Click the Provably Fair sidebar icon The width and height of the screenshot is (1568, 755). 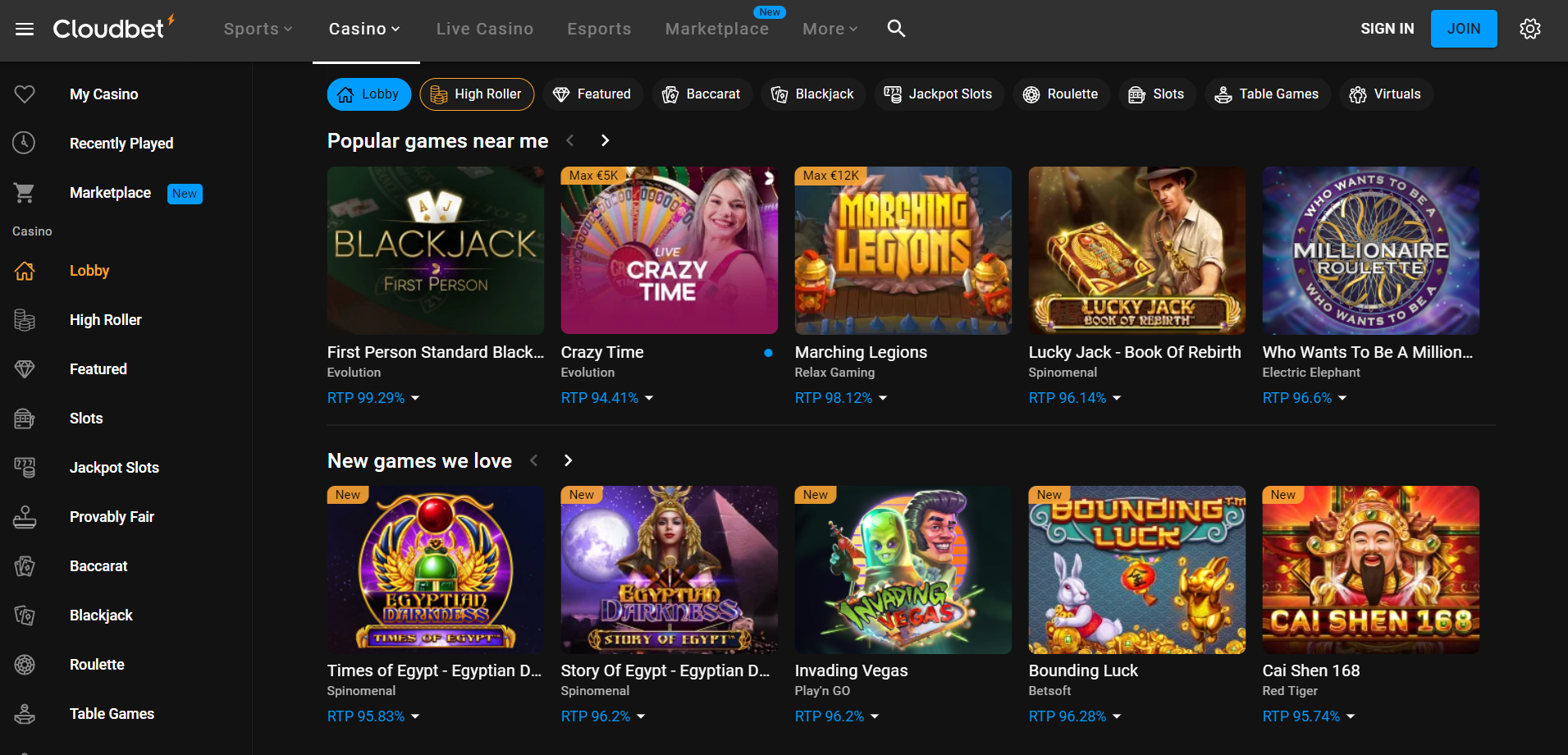coord(25,517)
